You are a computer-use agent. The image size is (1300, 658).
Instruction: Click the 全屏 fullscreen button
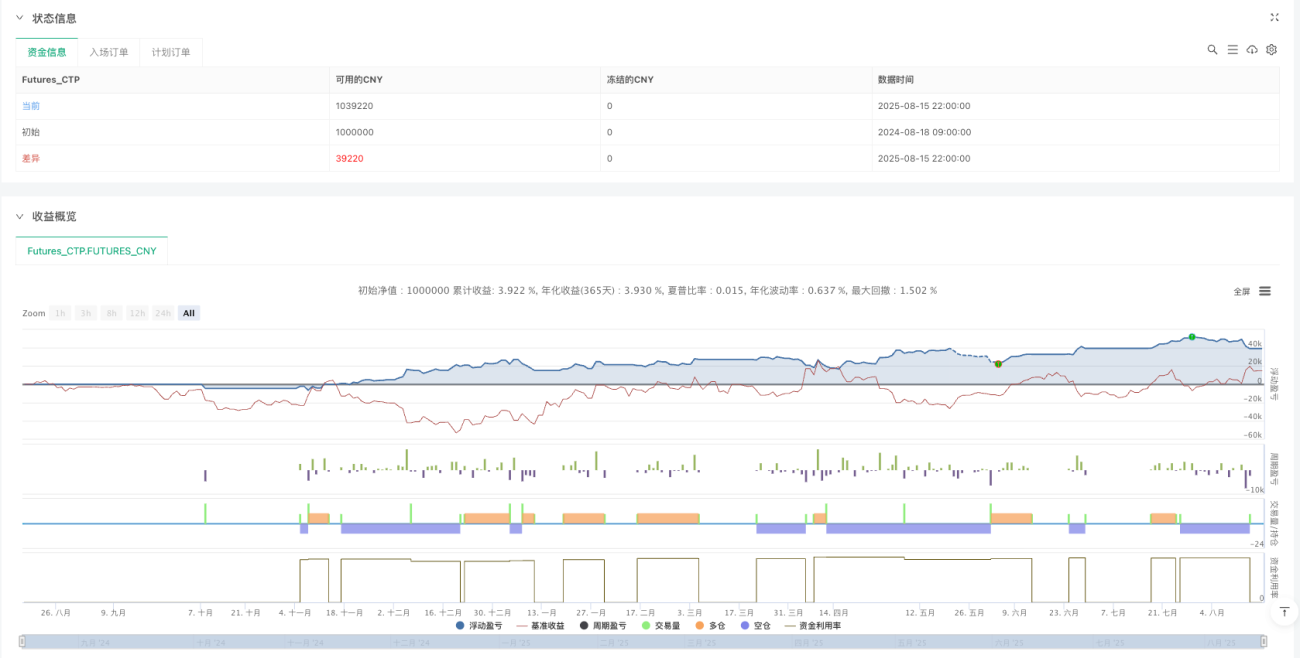(x=1242, y=292)
